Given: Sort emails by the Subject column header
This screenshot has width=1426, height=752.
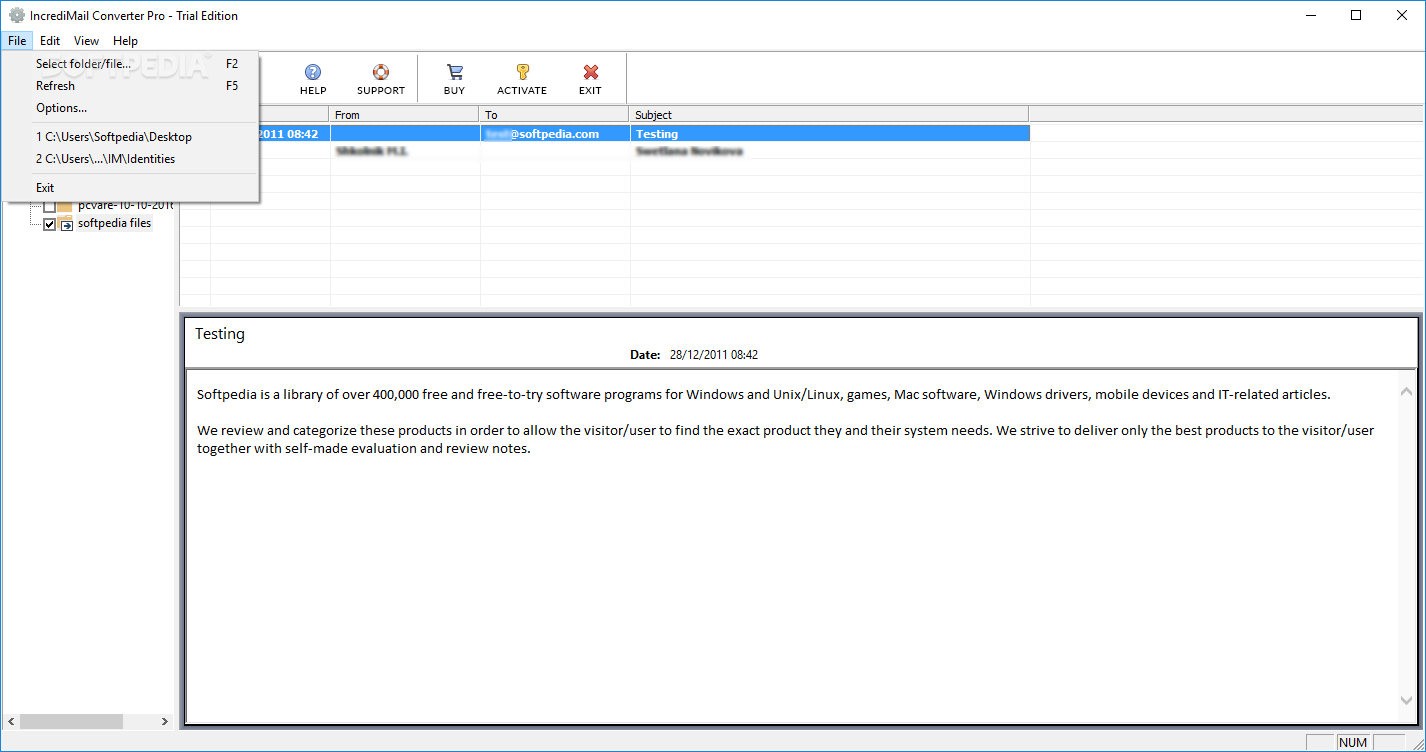Looking at the screenshot, I should pos(830,115).
